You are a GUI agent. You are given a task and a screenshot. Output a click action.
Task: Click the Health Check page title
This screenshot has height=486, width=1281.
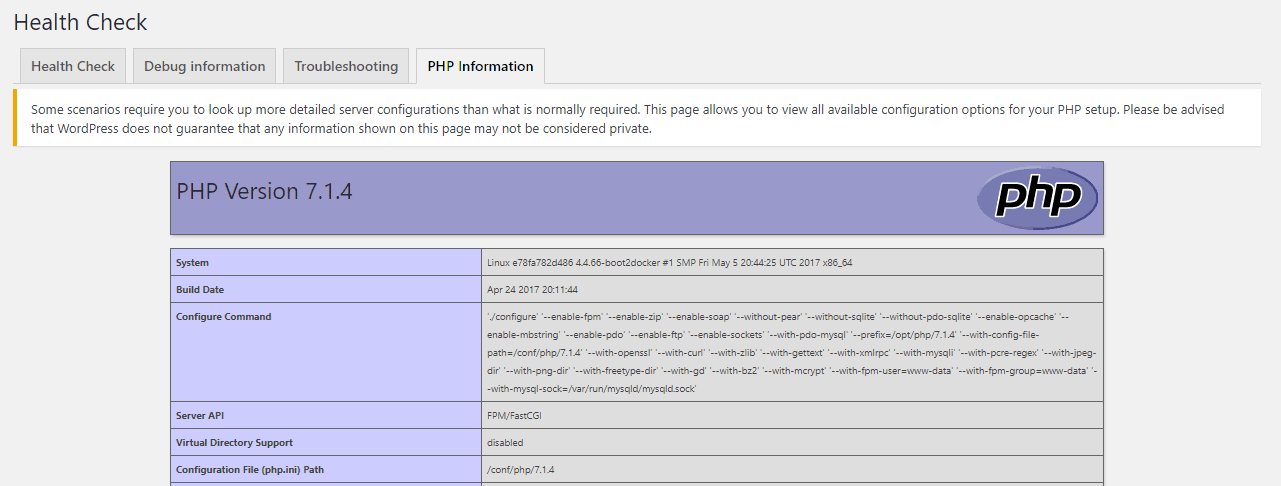click(x=80, y=22)
